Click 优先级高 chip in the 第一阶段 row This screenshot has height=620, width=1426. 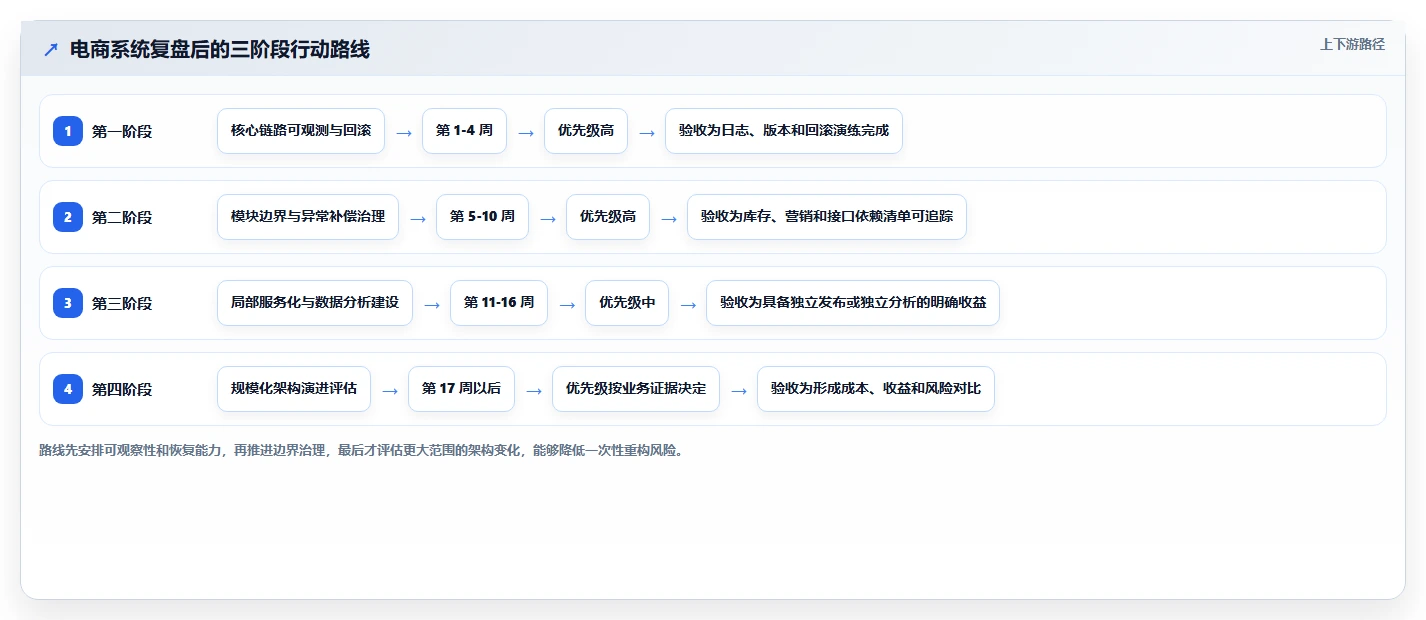coord(586,131)
